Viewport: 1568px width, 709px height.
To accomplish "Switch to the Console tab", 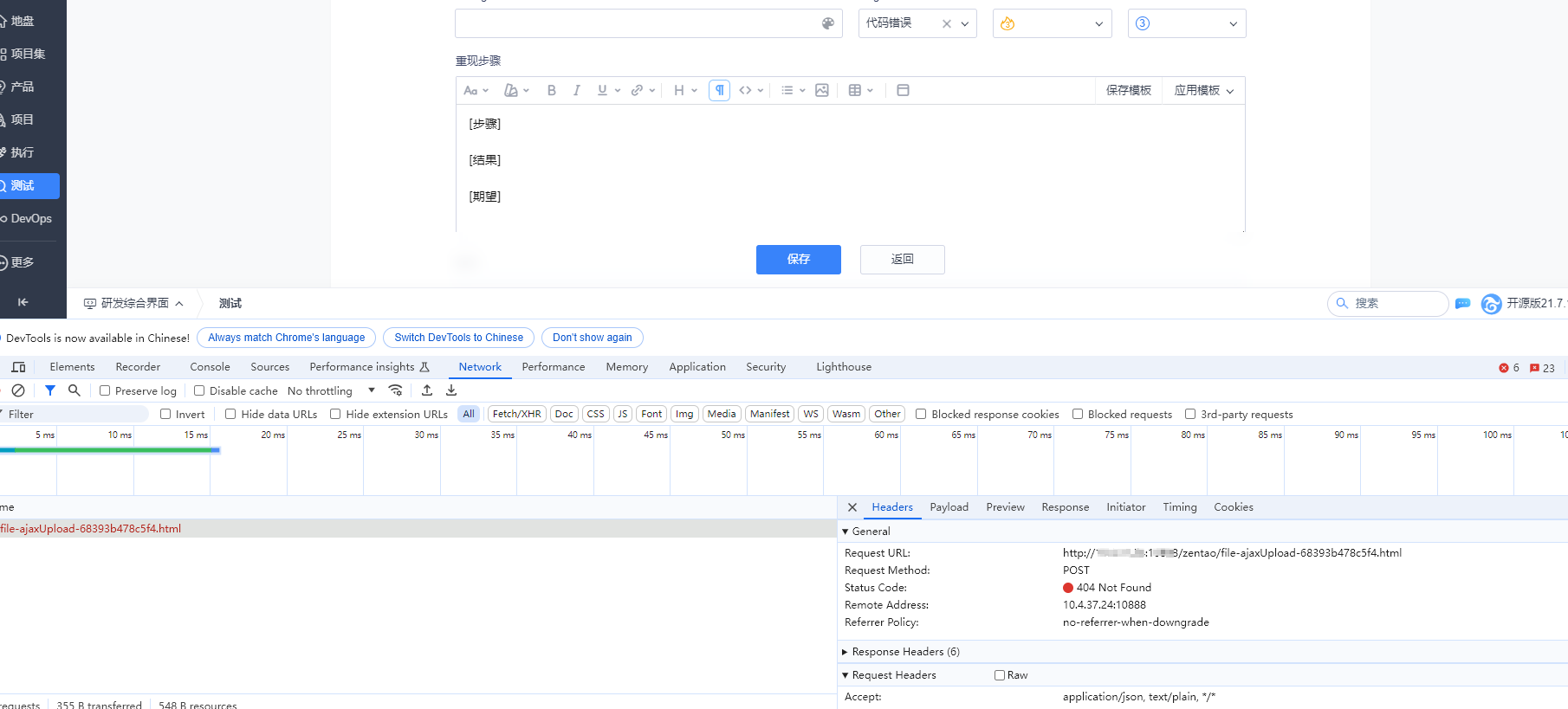I will (211, 367).
